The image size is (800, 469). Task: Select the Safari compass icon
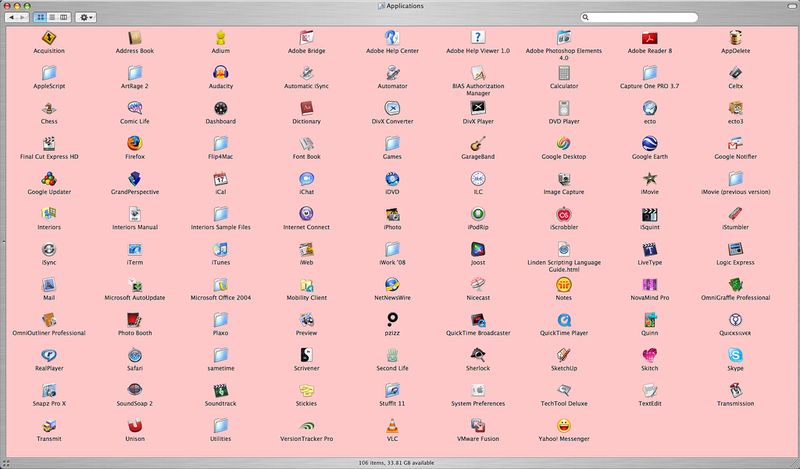pyautogui.click(x=135, y=355)
